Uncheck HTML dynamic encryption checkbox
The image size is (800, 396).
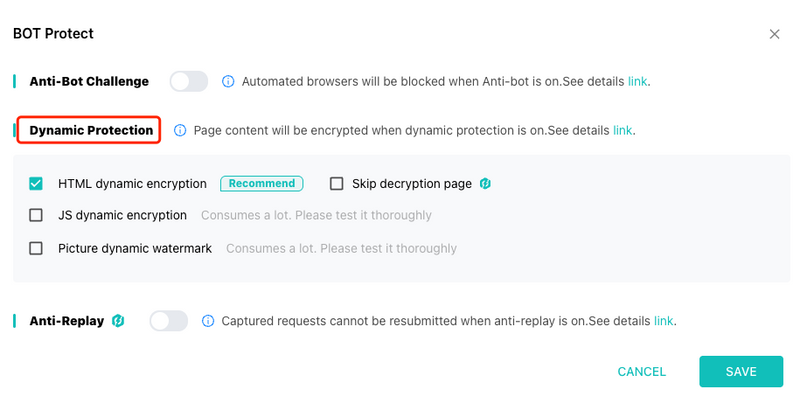(x=36, y=184)
